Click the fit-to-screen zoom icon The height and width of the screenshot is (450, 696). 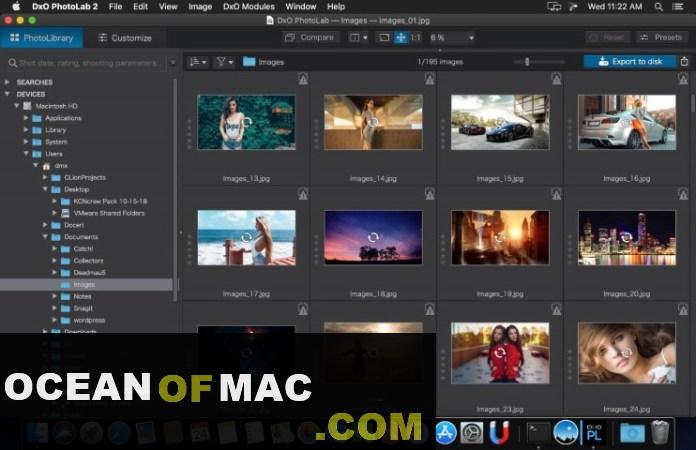coord(384,38)
